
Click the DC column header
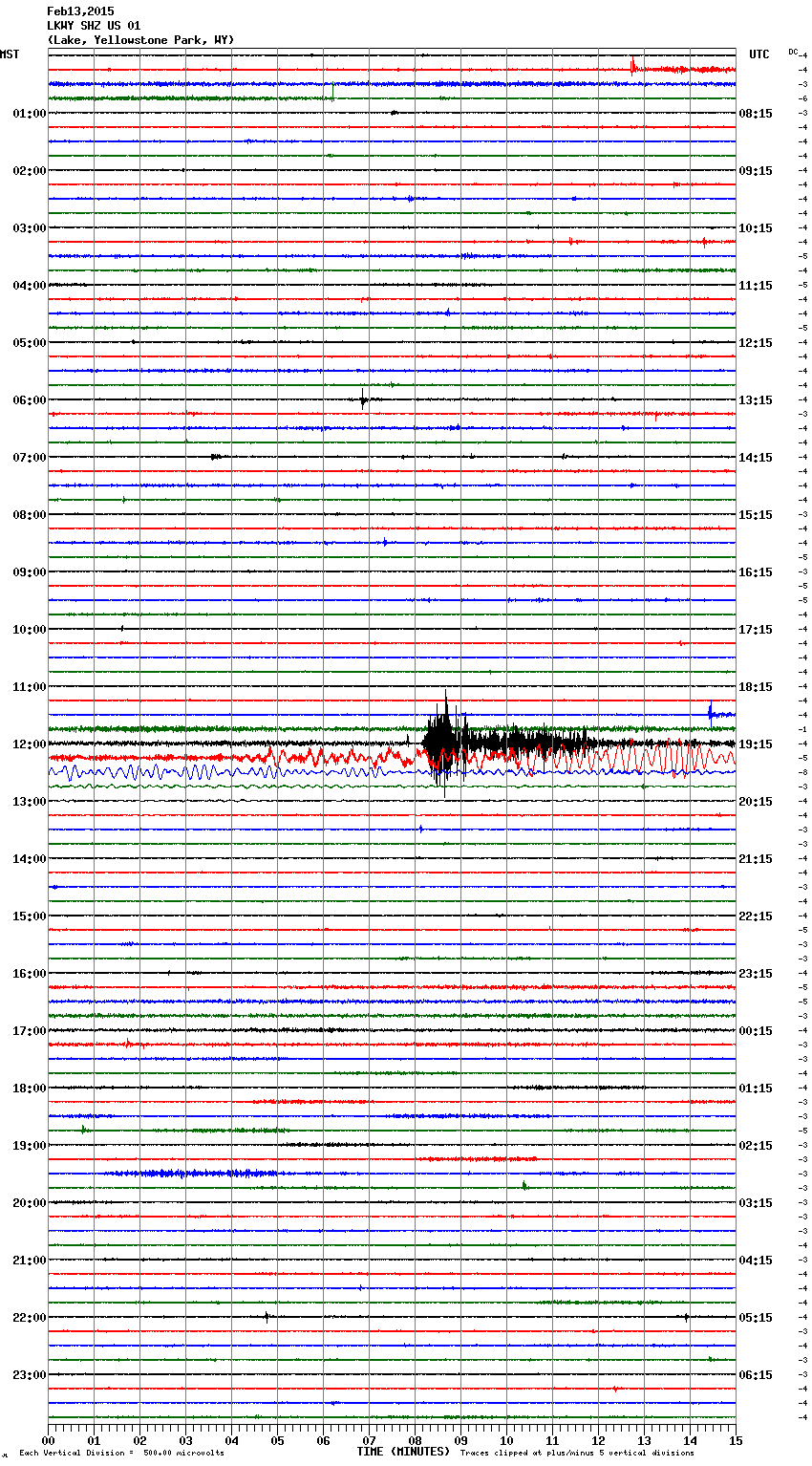pos(793,51)
